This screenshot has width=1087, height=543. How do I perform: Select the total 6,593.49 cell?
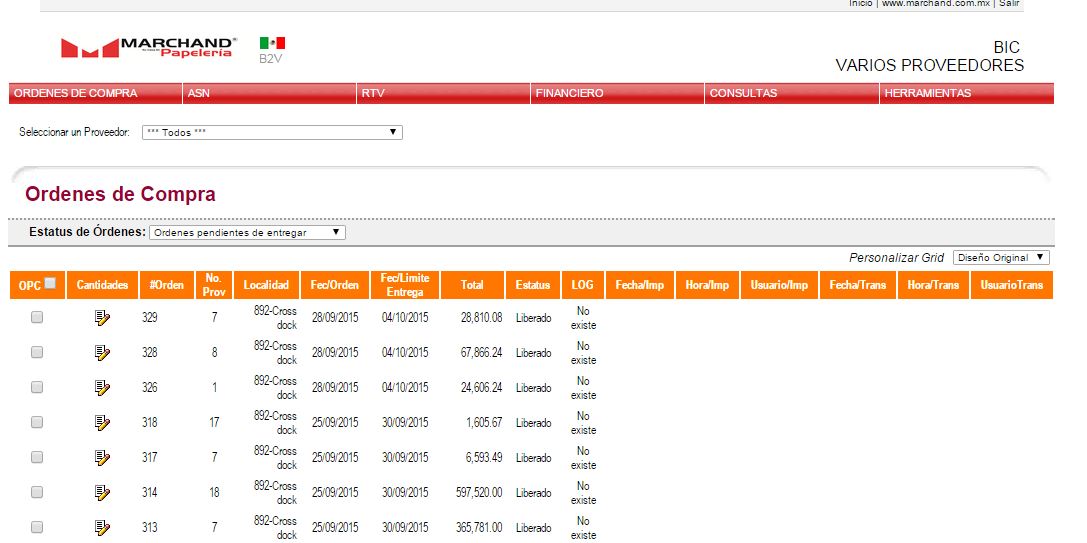pos(484,458)
